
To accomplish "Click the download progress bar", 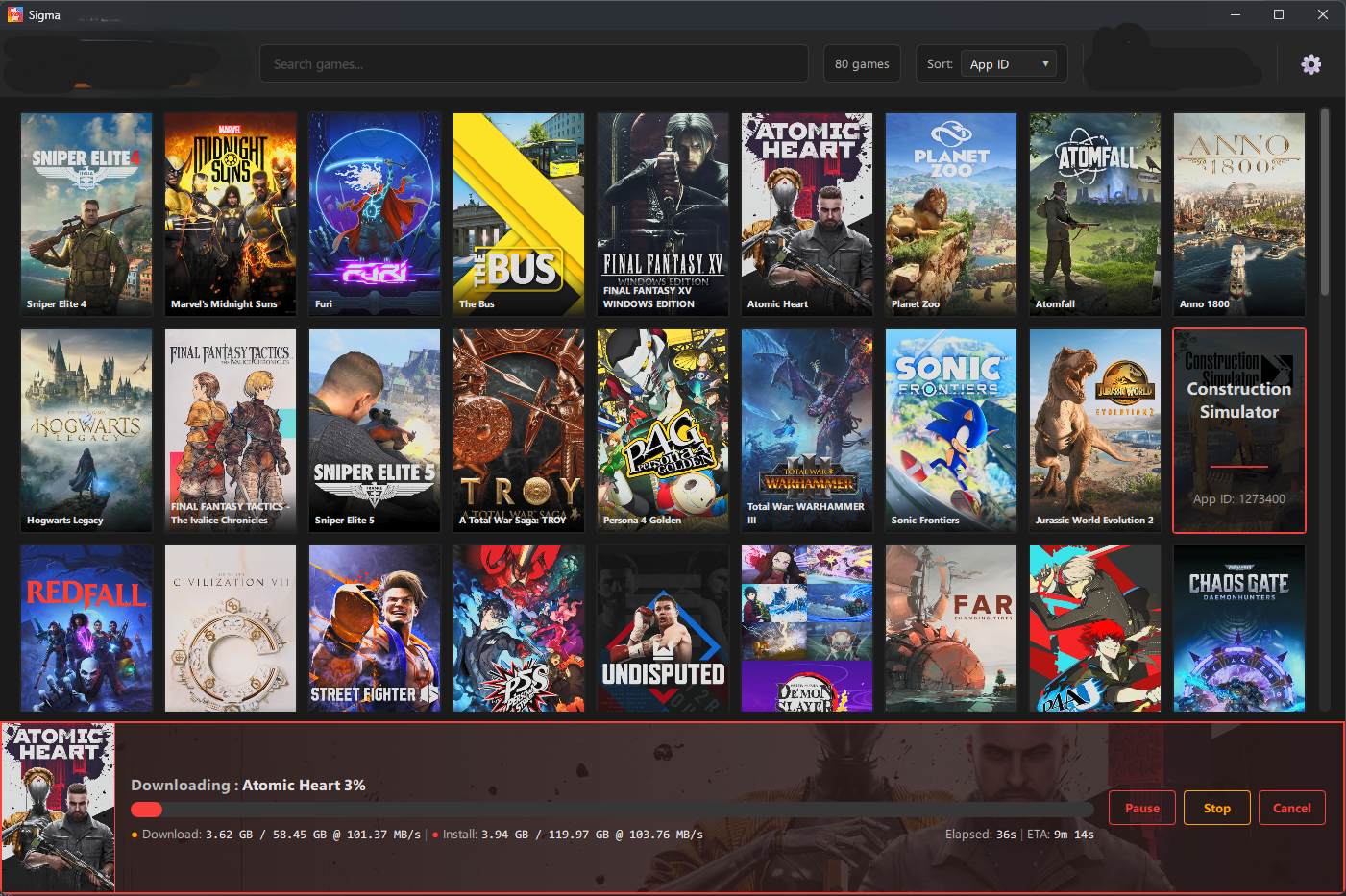I will [x=612, y=810].
